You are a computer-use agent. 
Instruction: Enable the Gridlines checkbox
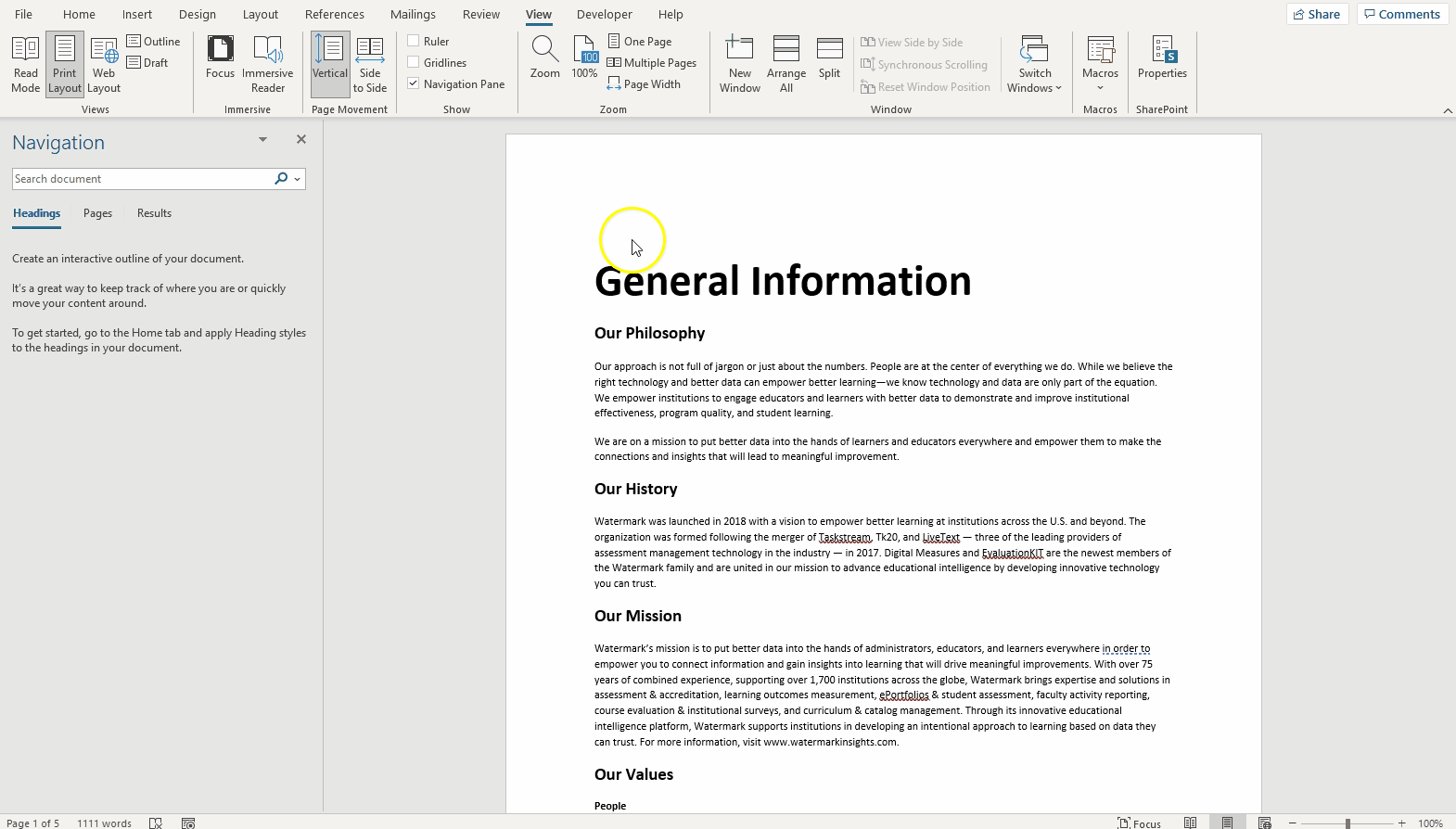click(414, 62)
